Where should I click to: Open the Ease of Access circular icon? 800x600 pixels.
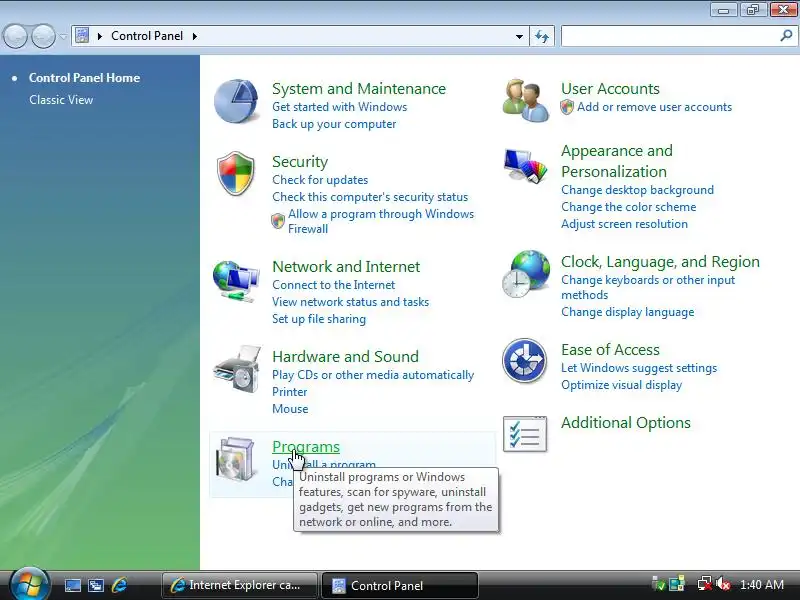point(524,361)
